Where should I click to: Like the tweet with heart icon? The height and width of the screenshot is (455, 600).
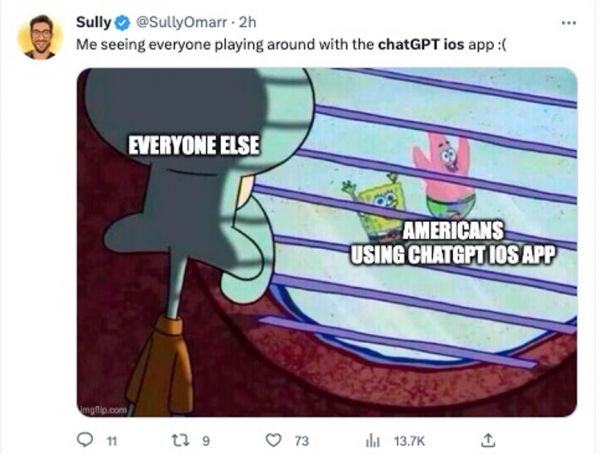(273, 440)
